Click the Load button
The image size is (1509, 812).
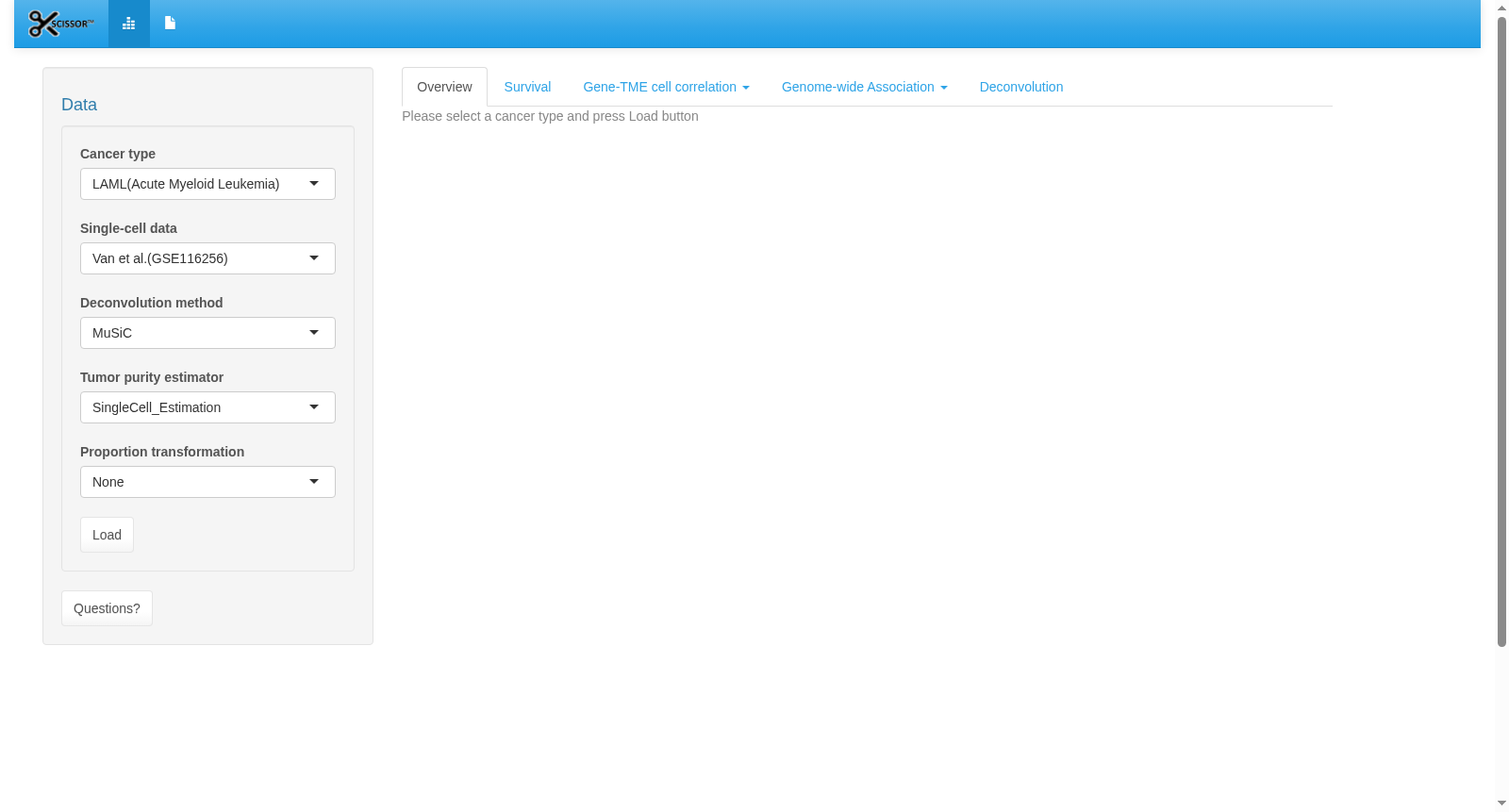(x=107, y=535)
